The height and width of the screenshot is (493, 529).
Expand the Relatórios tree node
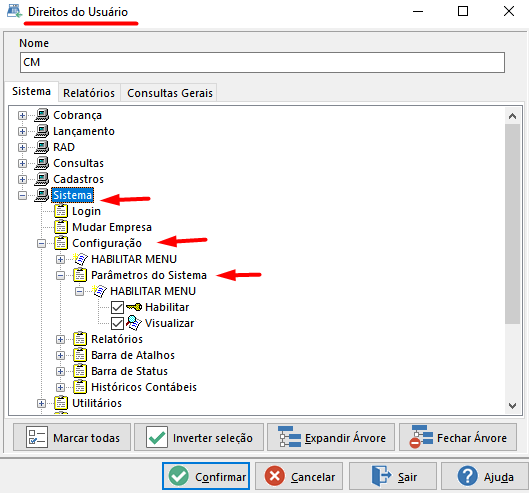tap(60, 339)
